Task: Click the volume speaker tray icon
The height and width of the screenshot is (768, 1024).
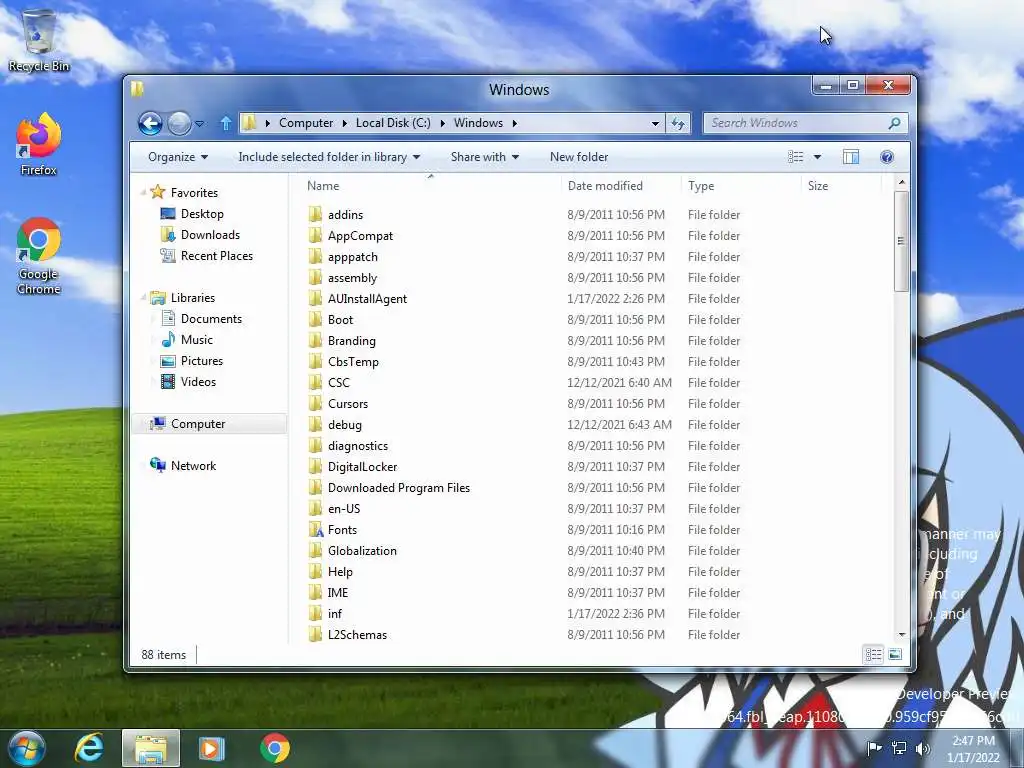Action: [x=923, y=748]
